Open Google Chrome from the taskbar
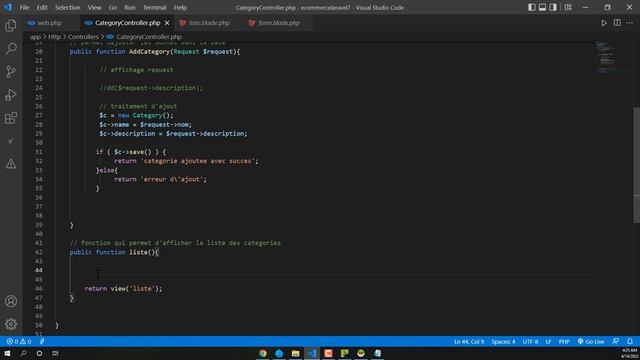 coord(263,353)
